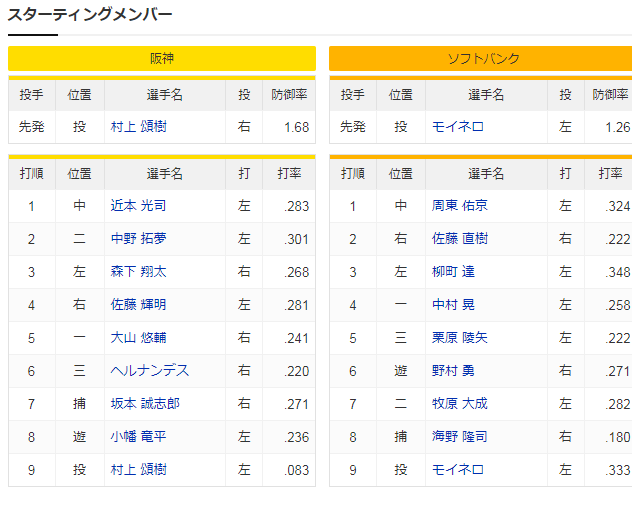
Task: Click the 野村 勇 player link
Action: pyautogui.click(x=453, y=371)
